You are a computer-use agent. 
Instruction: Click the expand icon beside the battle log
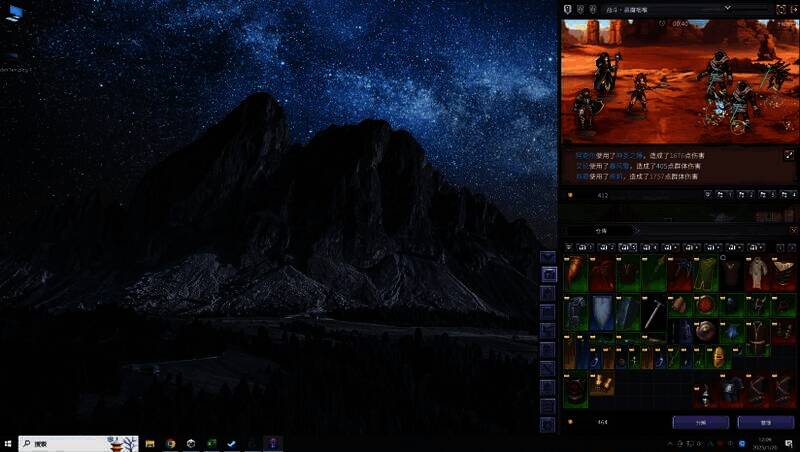click(x=788, y=156)
